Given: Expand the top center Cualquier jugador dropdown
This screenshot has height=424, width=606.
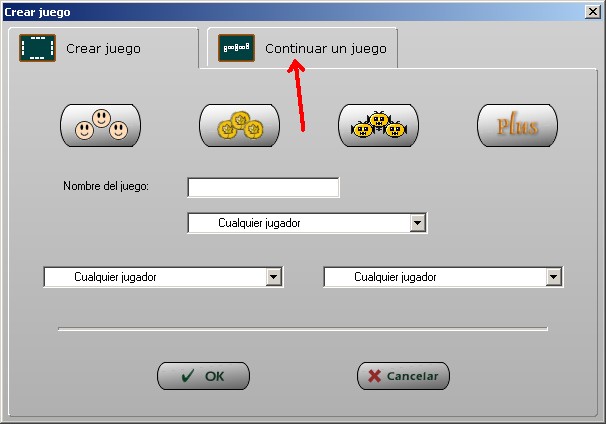Looking at the screenshot, I should click(418, 223).
